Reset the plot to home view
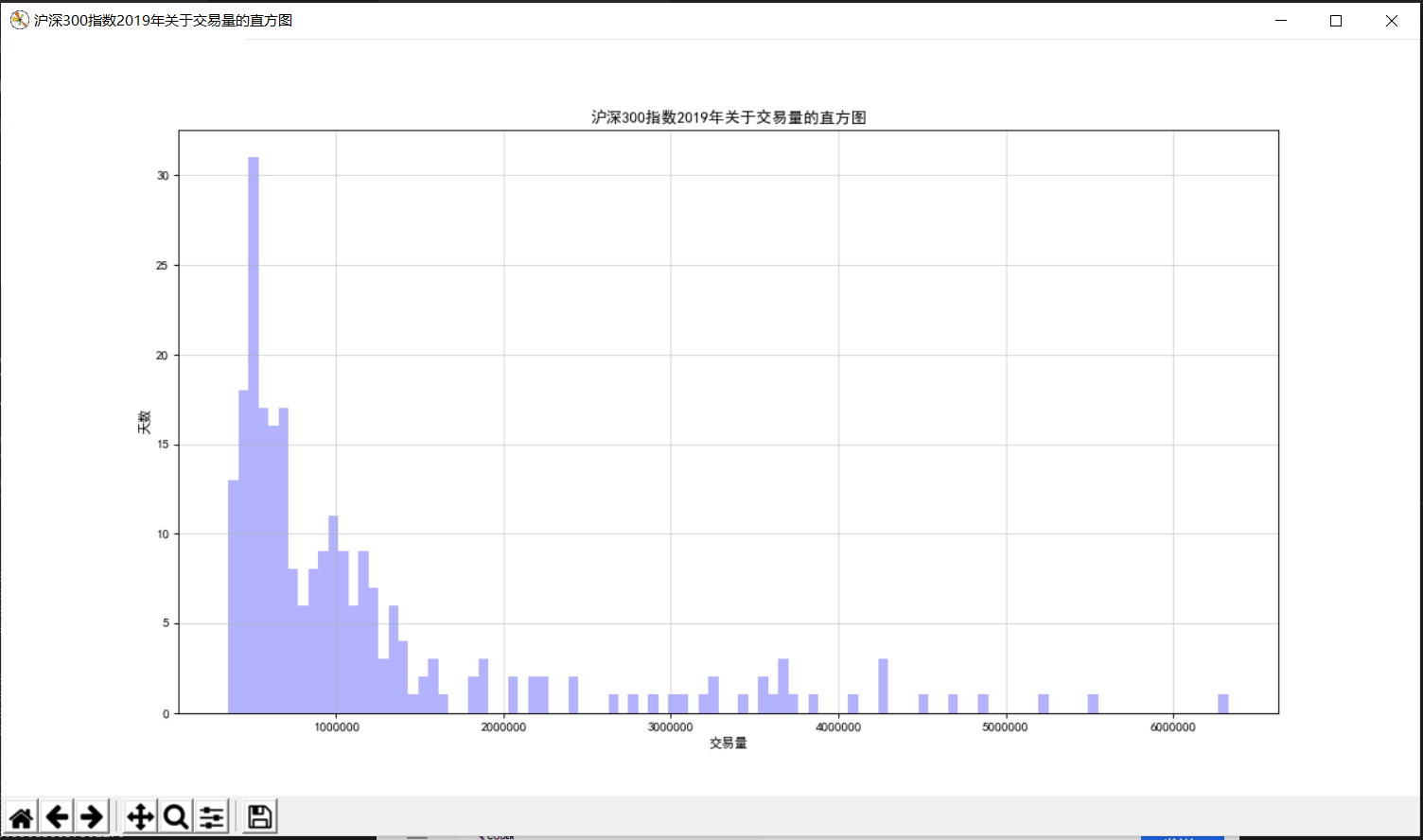Viewport: 1423px width, 840px height. pos(21,816)
